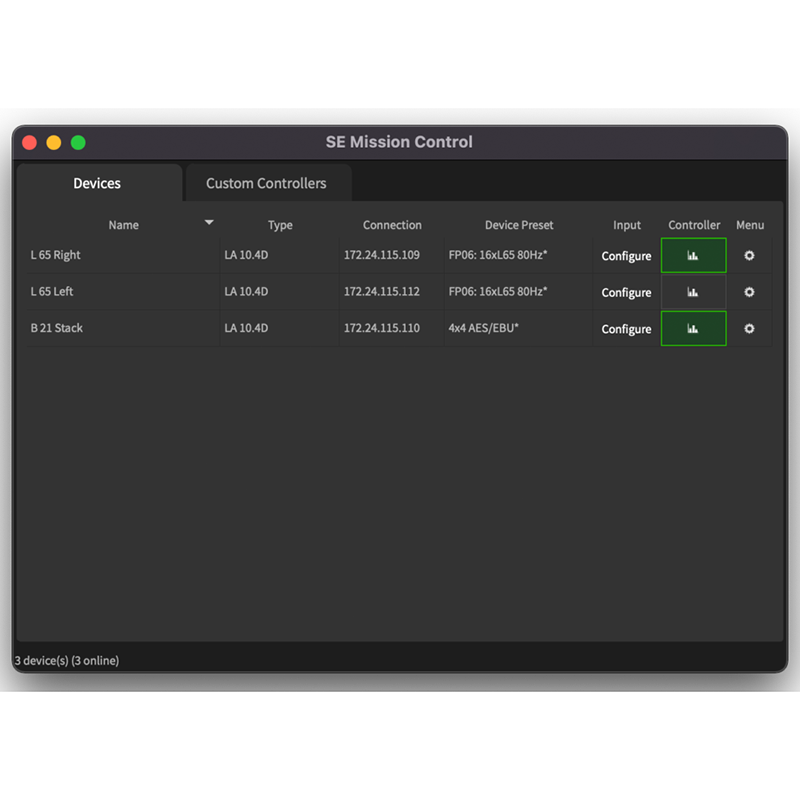Configure input for B 21 Stack

(x=626, y=329)
